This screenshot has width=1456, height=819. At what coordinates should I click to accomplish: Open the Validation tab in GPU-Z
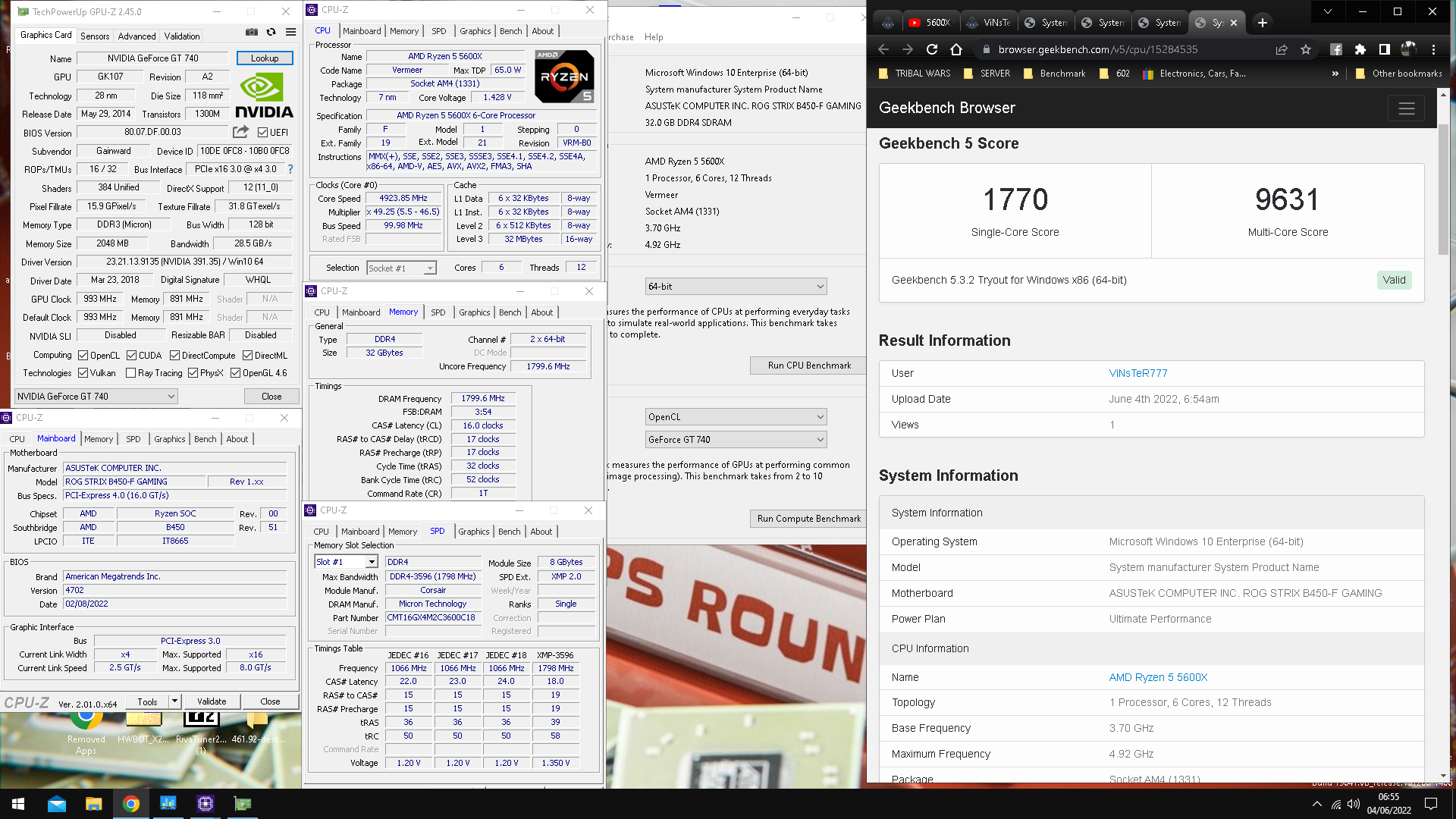[x=182, y=36]
